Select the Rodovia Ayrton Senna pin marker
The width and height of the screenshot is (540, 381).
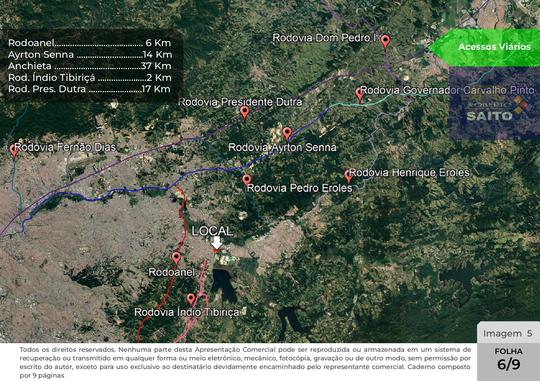pos(287,134)
